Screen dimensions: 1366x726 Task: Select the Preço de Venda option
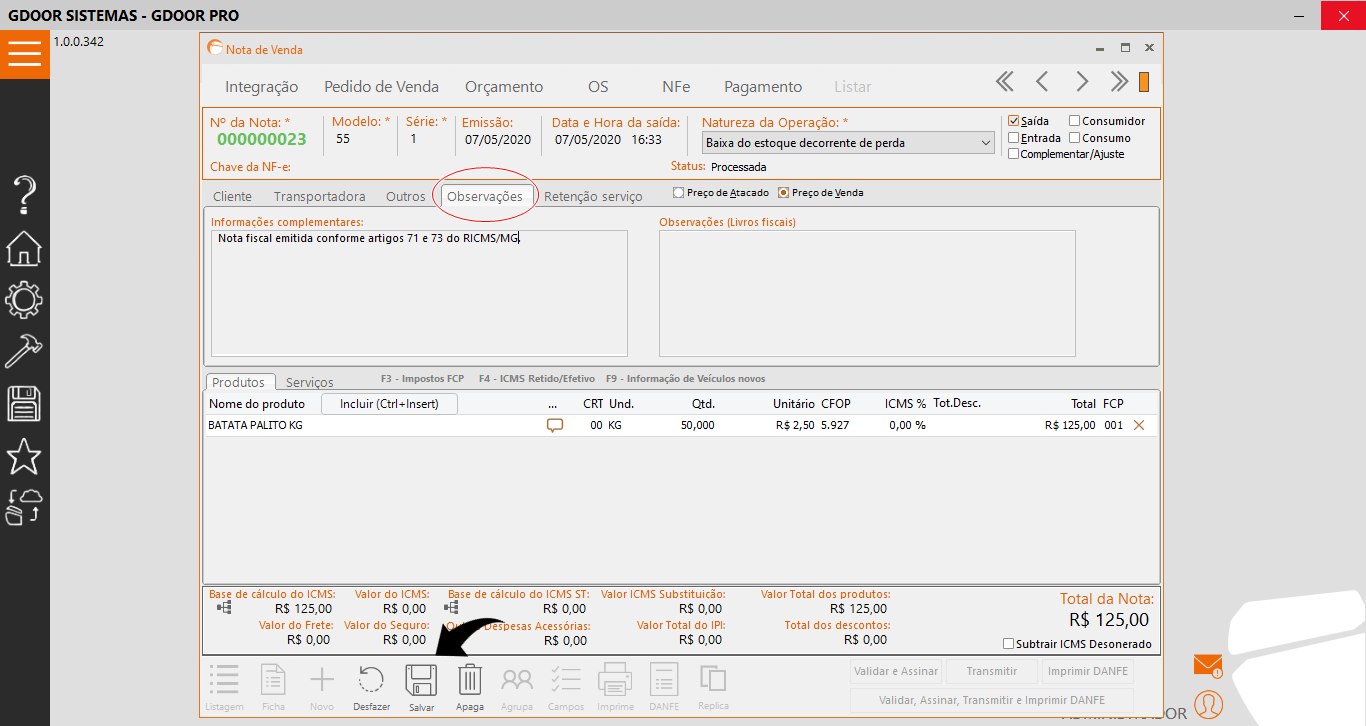pos(784,193)
